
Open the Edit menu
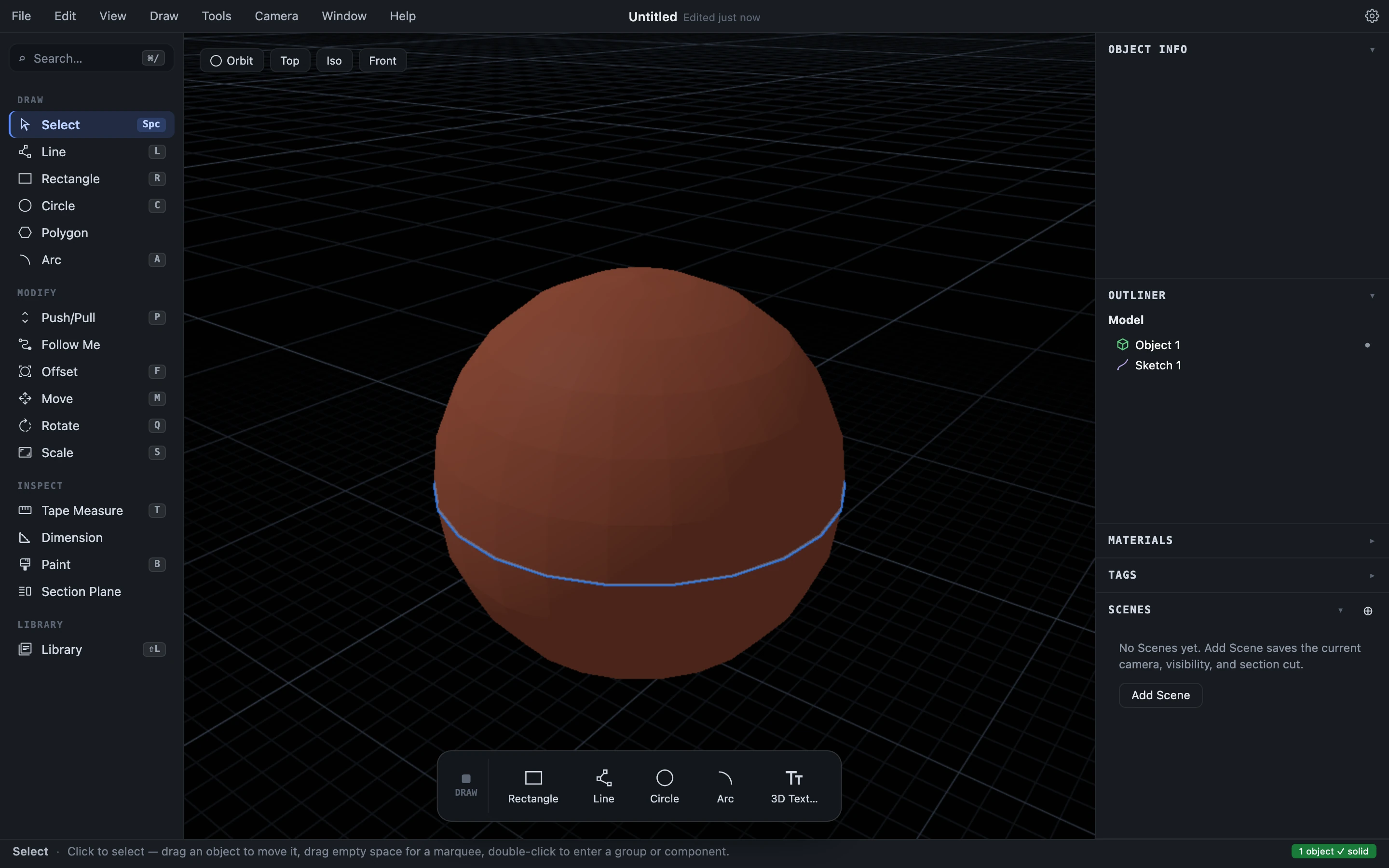pos(65,16)
